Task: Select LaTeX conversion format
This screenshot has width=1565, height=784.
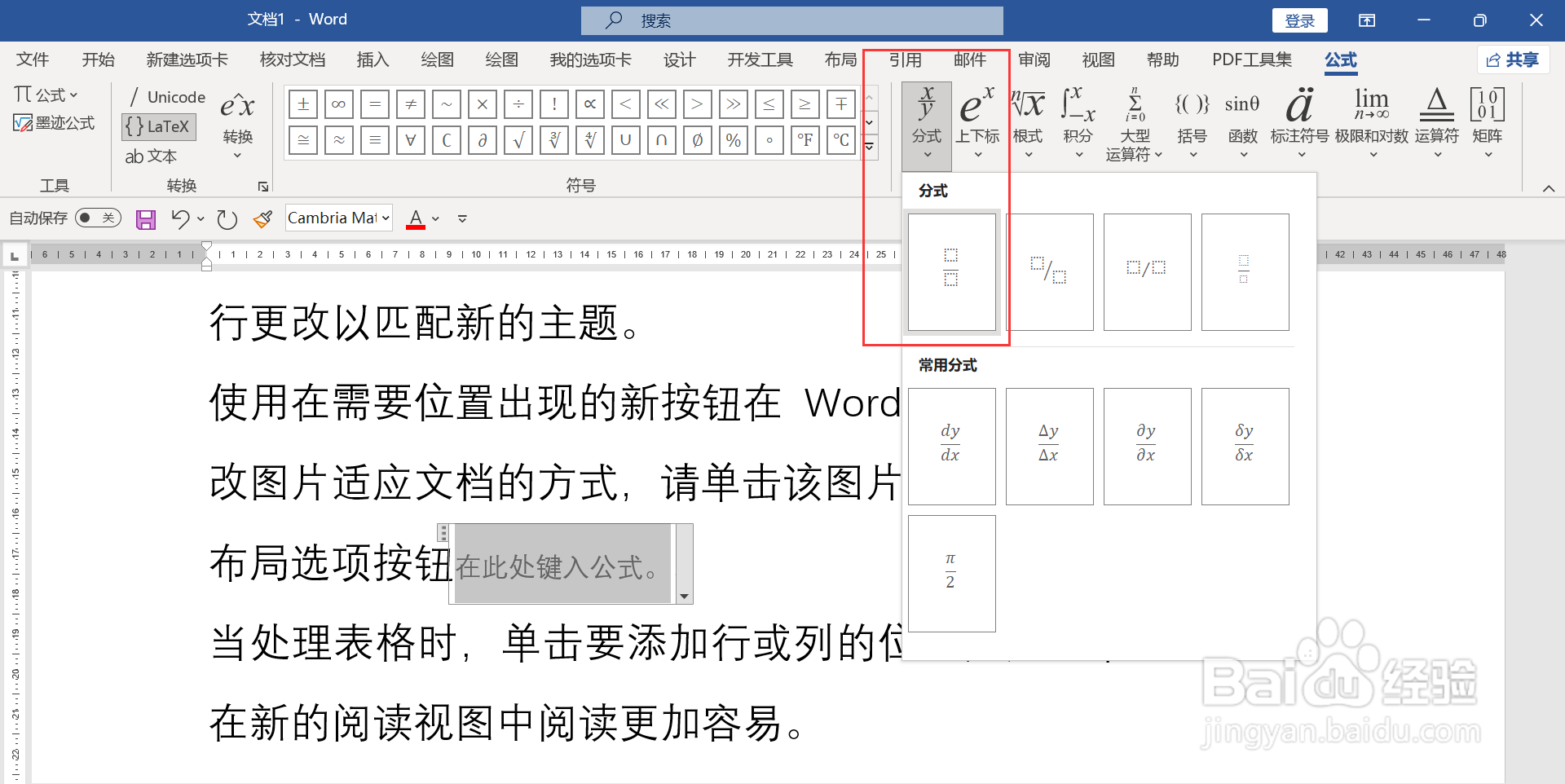Action: click(x=158, y=126)
